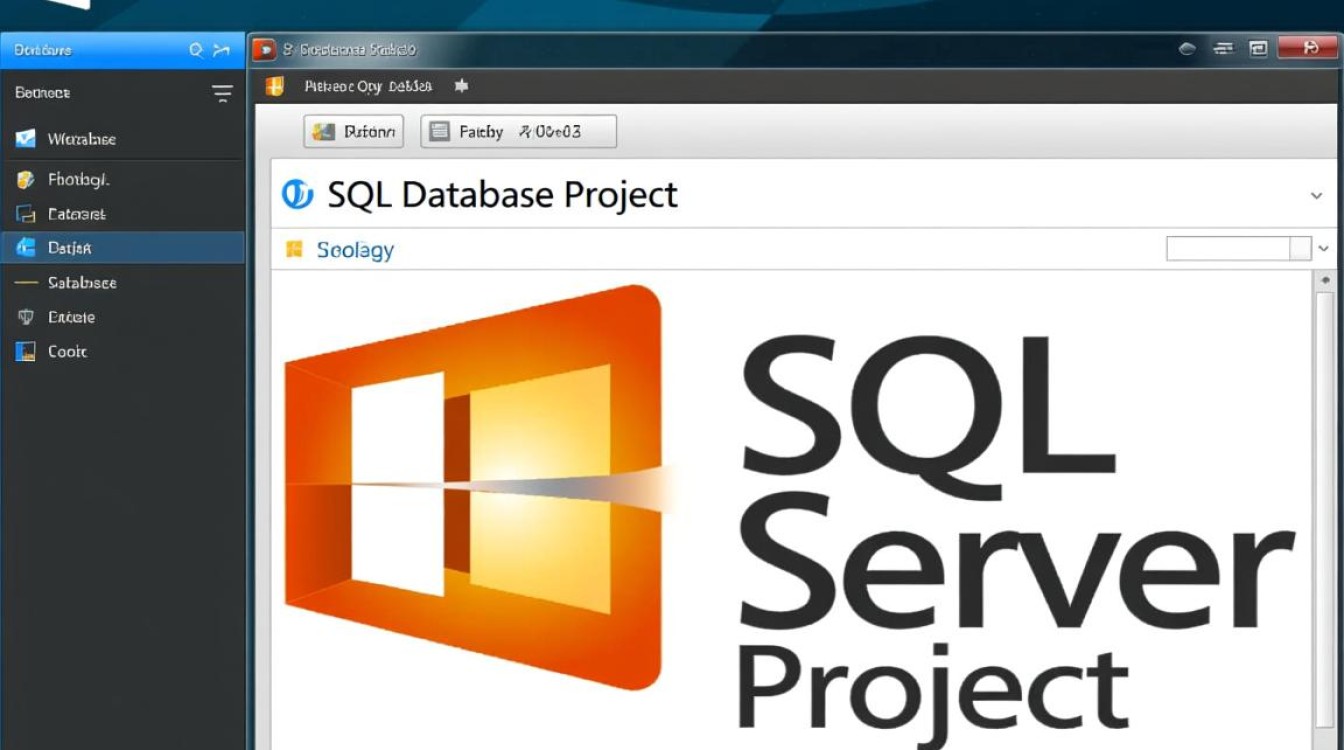1344x750 pixels.
Task: Click the magnifier search icon in sidebar header
Action: [x=197, y=50]
